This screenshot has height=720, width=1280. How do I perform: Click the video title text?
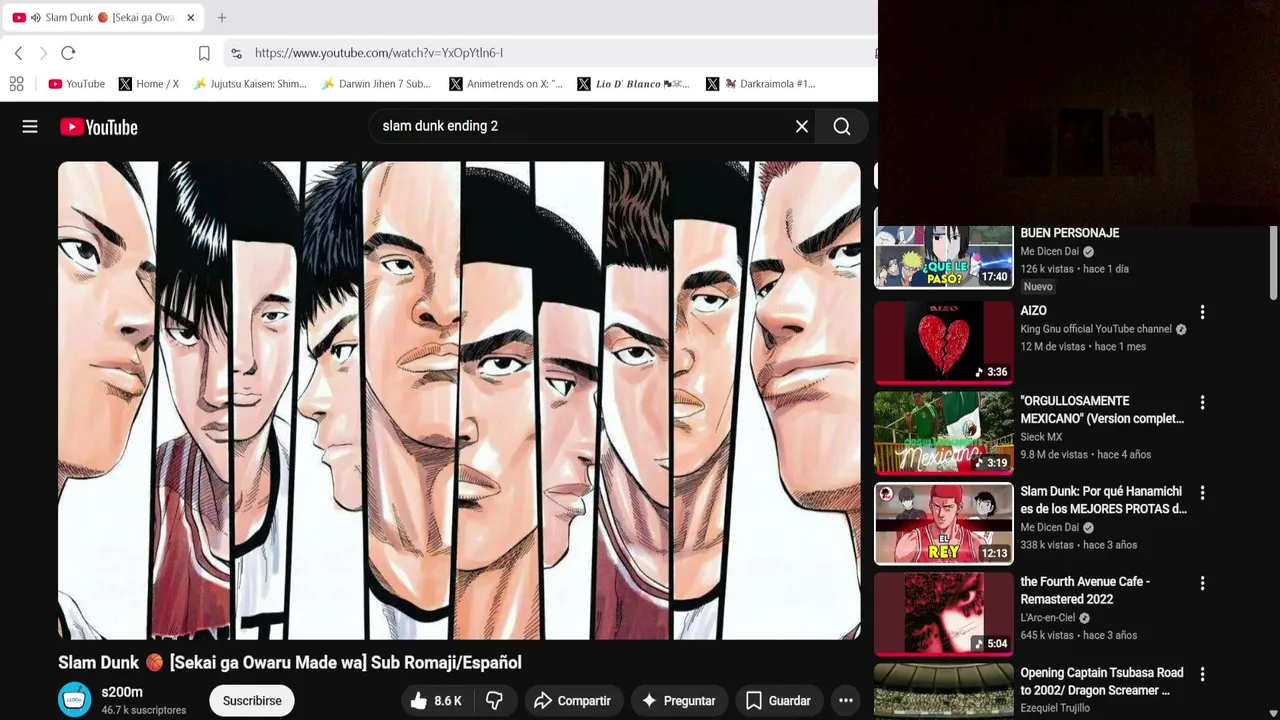coord(290,662)
